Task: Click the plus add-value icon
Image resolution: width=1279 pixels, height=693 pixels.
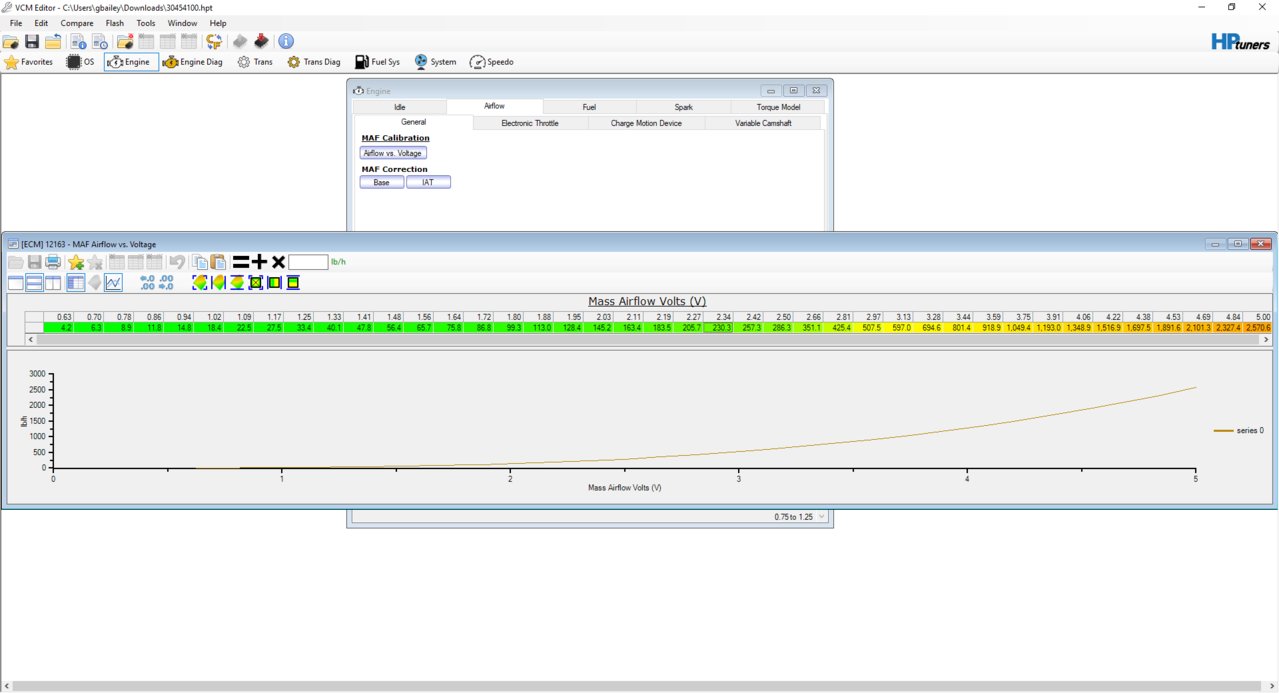Action: [259, 262]
